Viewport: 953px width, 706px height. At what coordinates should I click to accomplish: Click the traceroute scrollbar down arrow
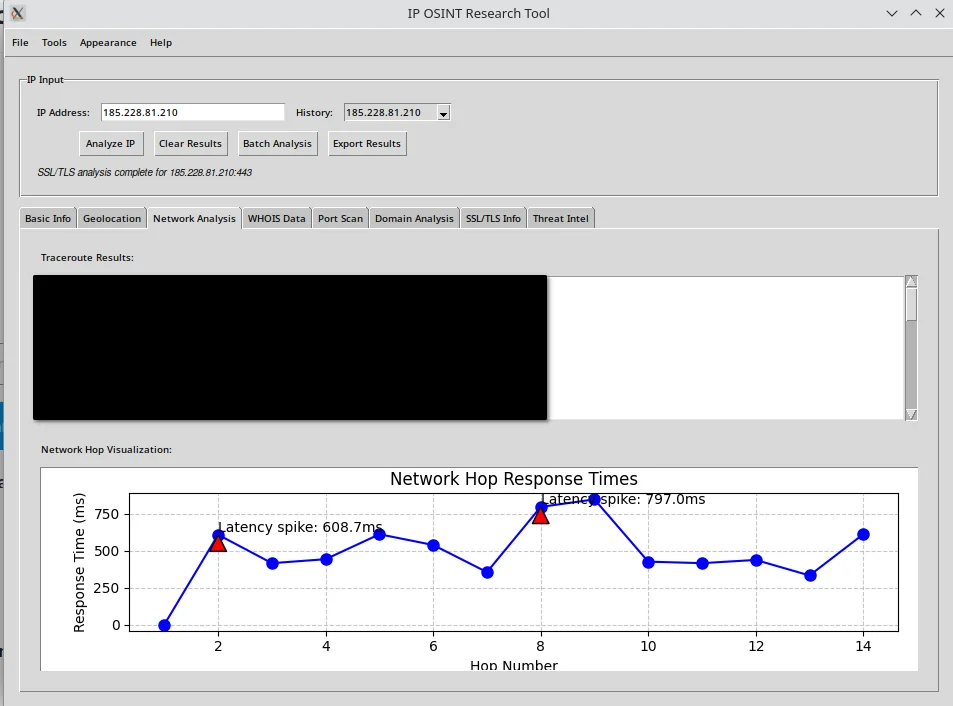tap(911, 414)
